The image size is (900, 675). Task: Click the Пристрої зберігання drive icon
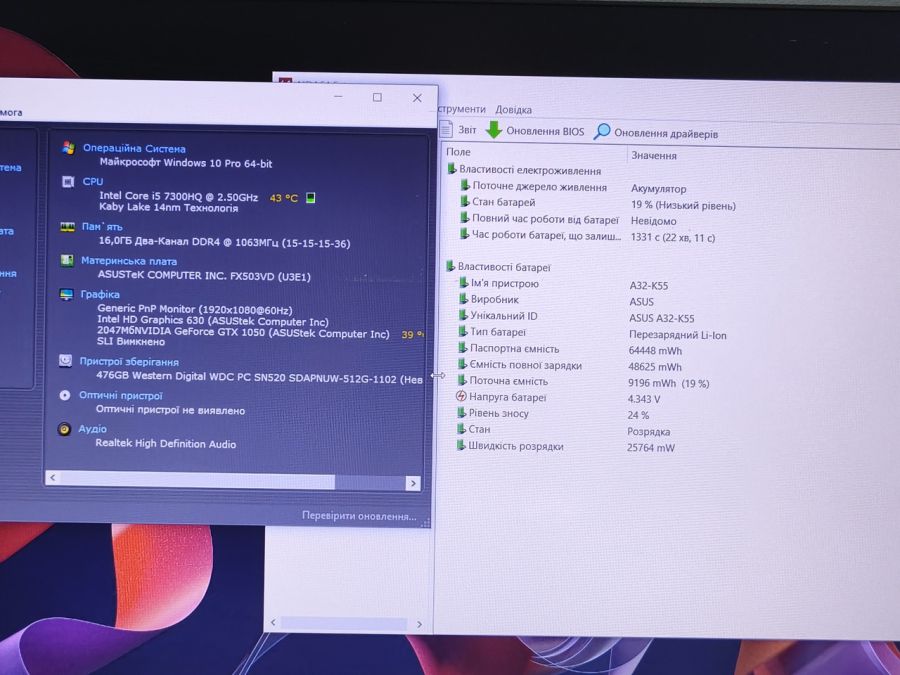[x=65, y=360]
